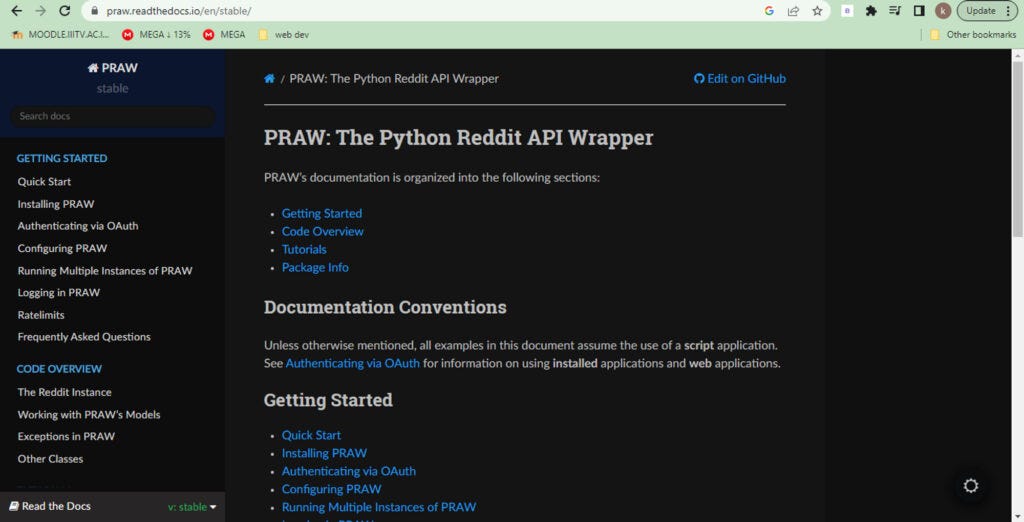Toggle dark mode with sun icon button
1024x522 pixels.
(970, 485)
